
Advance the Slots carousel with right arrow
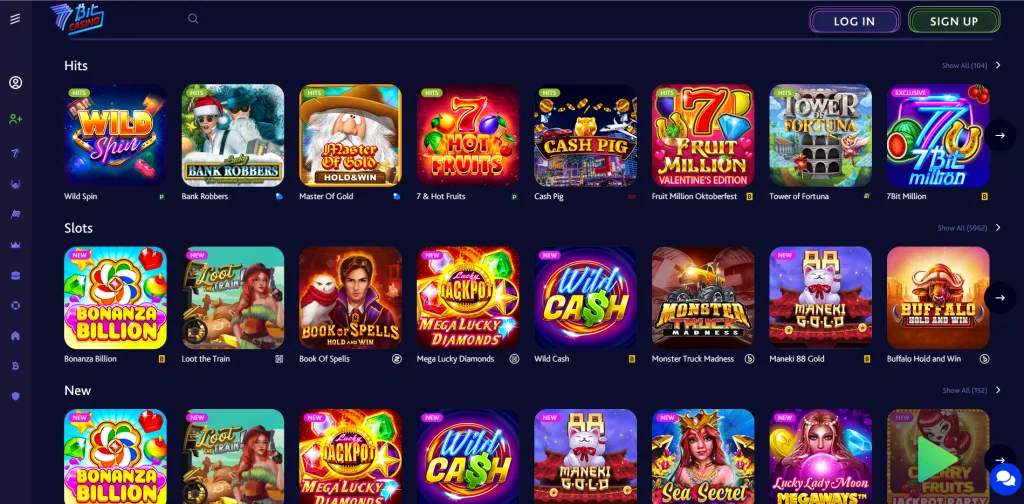[x=1000, y=298]
